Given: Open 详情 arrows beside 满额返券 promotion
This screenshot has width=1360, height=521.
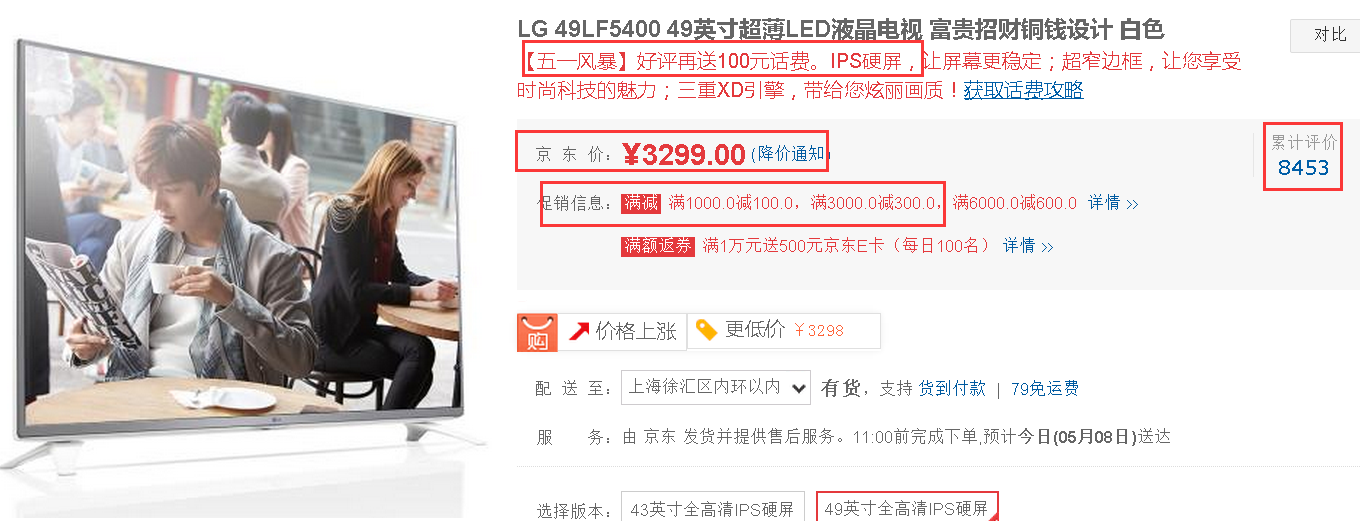Looking at the screenshot, I should [x=1029, y=245].
